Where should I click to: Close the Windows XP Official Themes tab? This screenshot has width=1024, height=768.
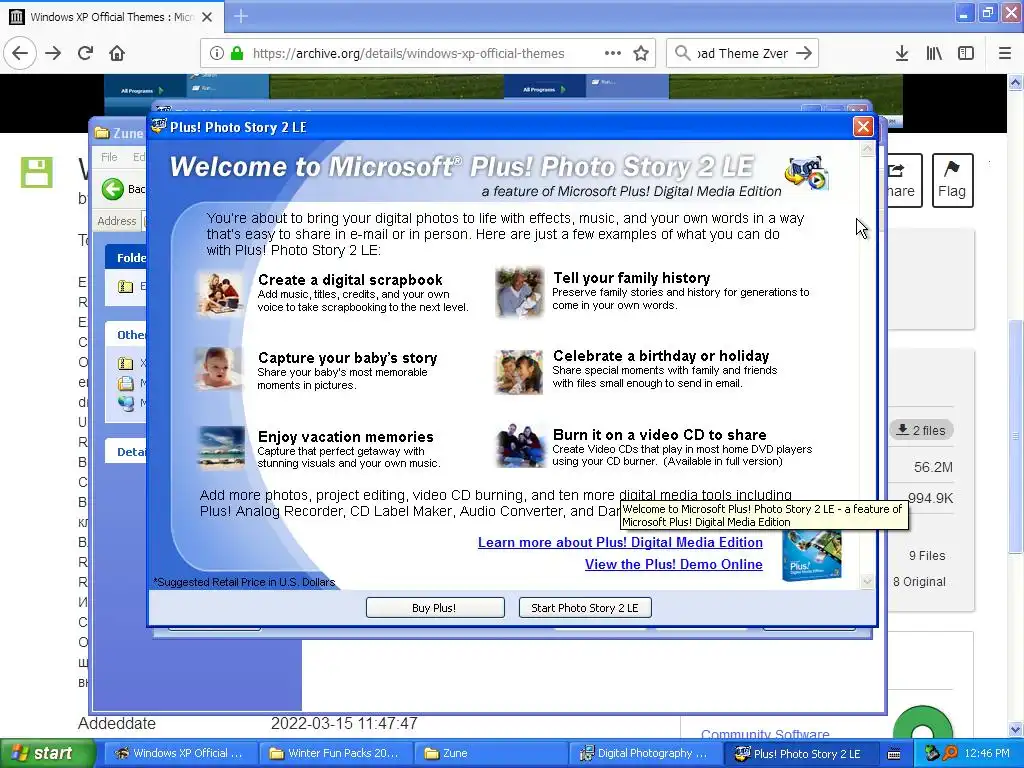pos(207,17)
